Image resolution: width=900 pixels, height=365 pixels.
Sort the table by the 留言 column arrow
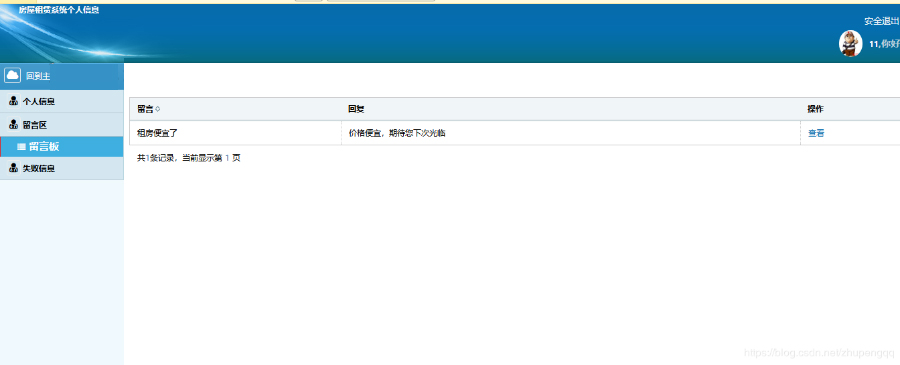point(158,109)
